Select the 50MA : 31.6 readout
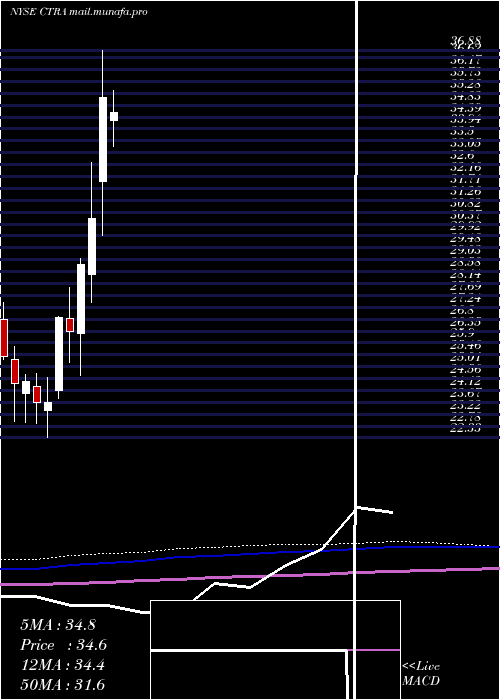Image resolution: width=500 pixels, height=700 pixels. pos(63,685)
